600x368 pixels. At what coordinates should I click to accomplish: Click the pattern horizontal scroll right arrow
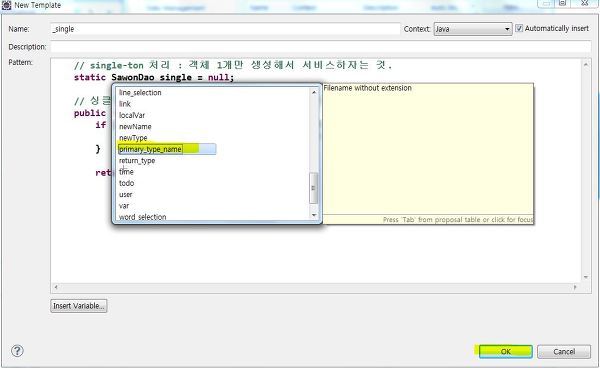(575, 287)
